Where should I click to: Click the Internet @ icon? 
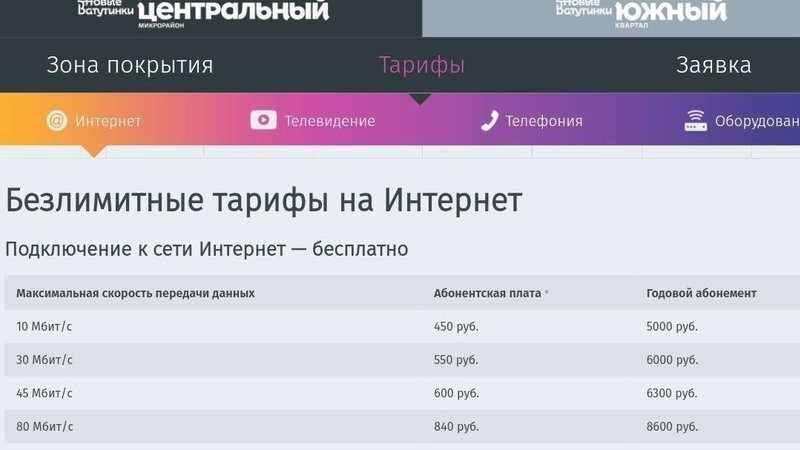pyautogui.click(x=57, y=121)
